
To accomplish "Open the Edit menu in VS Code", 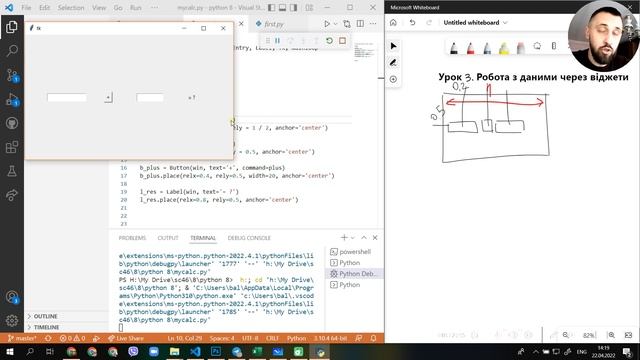I will (x=44, y=8).
